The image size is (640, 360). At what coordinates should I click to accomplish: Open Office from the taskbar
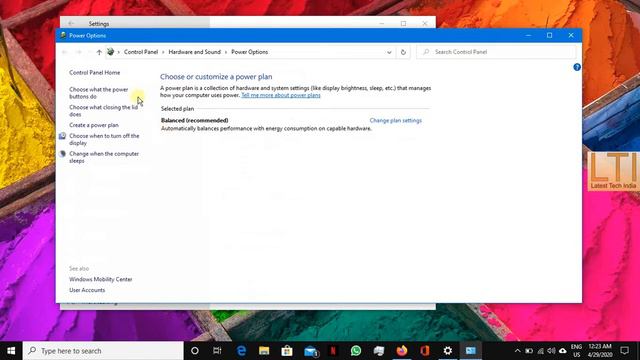click(425, 351)
